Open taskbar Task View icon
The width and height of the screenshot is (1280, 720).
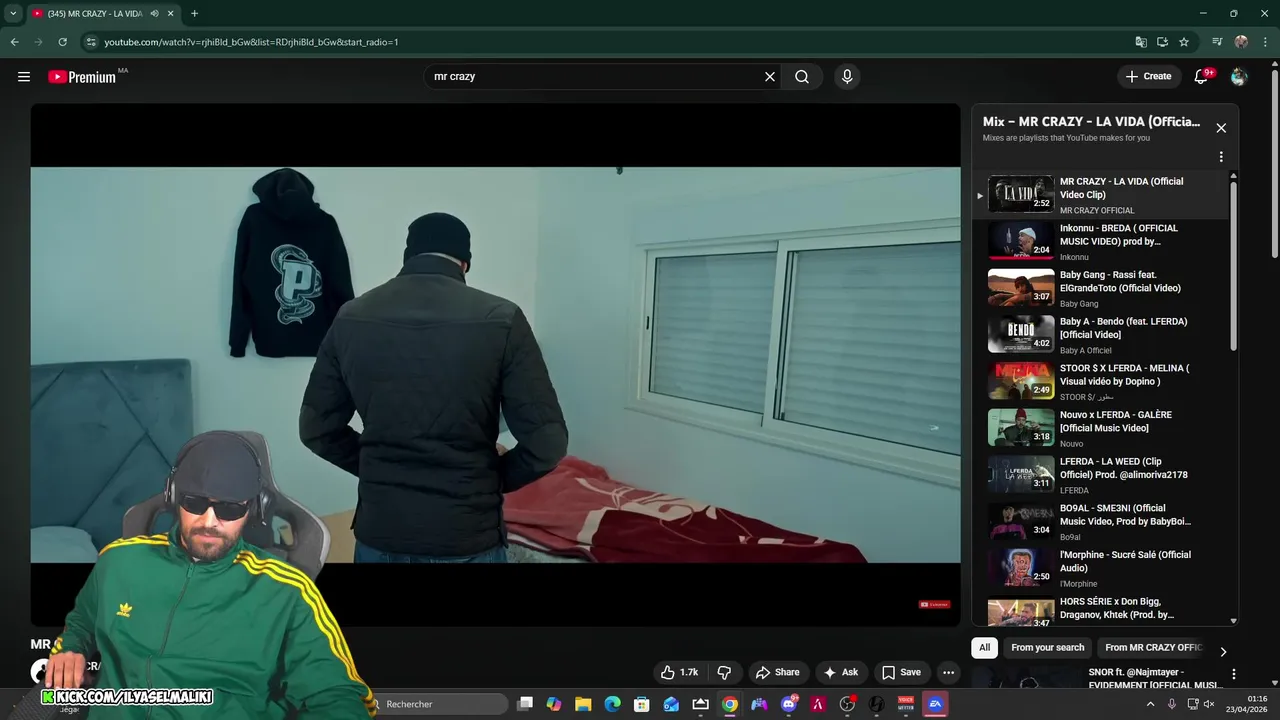[x=525, y=705]
